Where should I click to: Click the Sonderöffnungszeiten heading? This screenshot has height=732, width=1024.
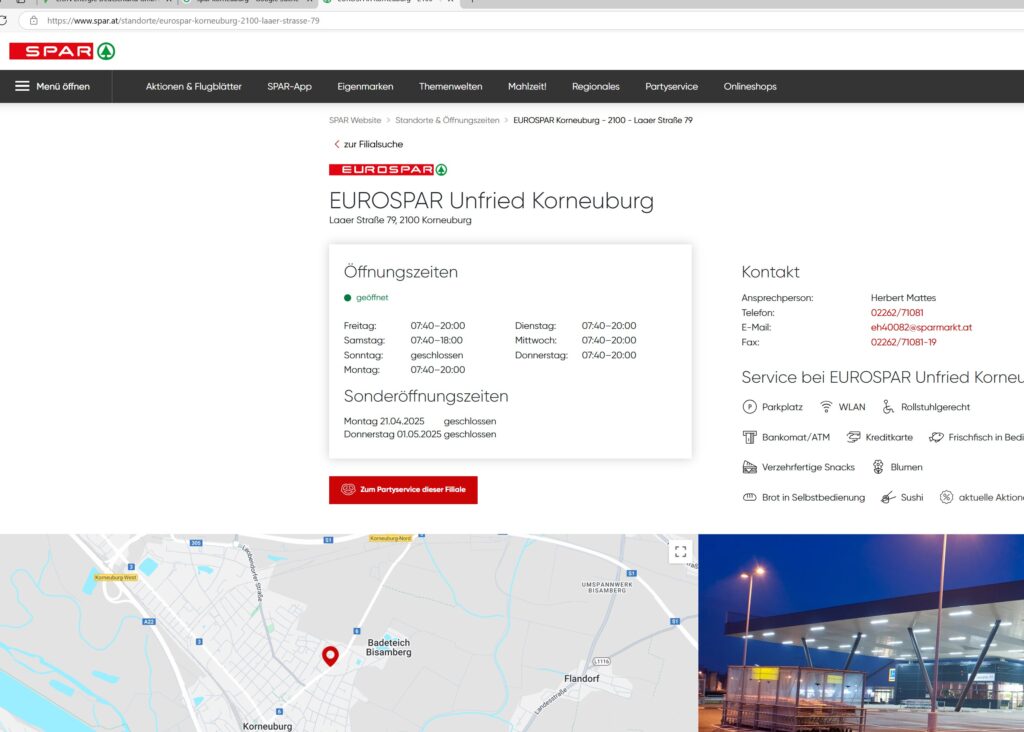[426, 396]
